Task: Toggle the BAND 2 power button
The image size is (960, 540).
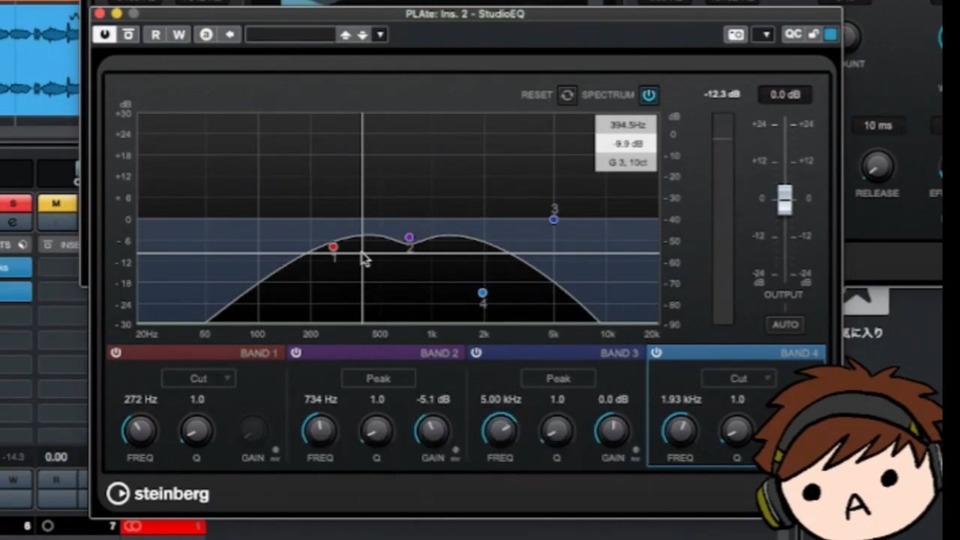Action: pos(296,353)
